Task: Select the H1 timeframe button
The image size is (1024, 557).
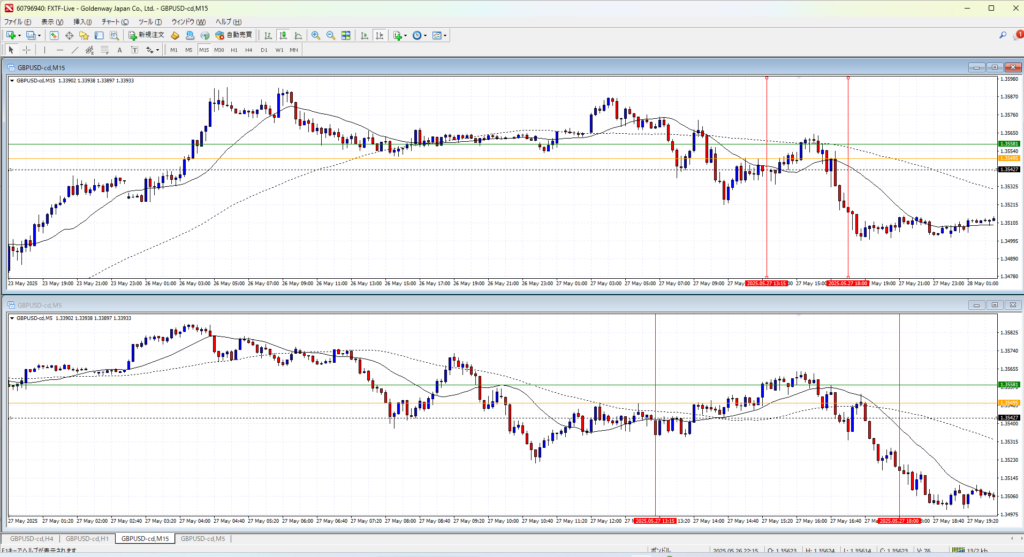Action: coord(234,49)
